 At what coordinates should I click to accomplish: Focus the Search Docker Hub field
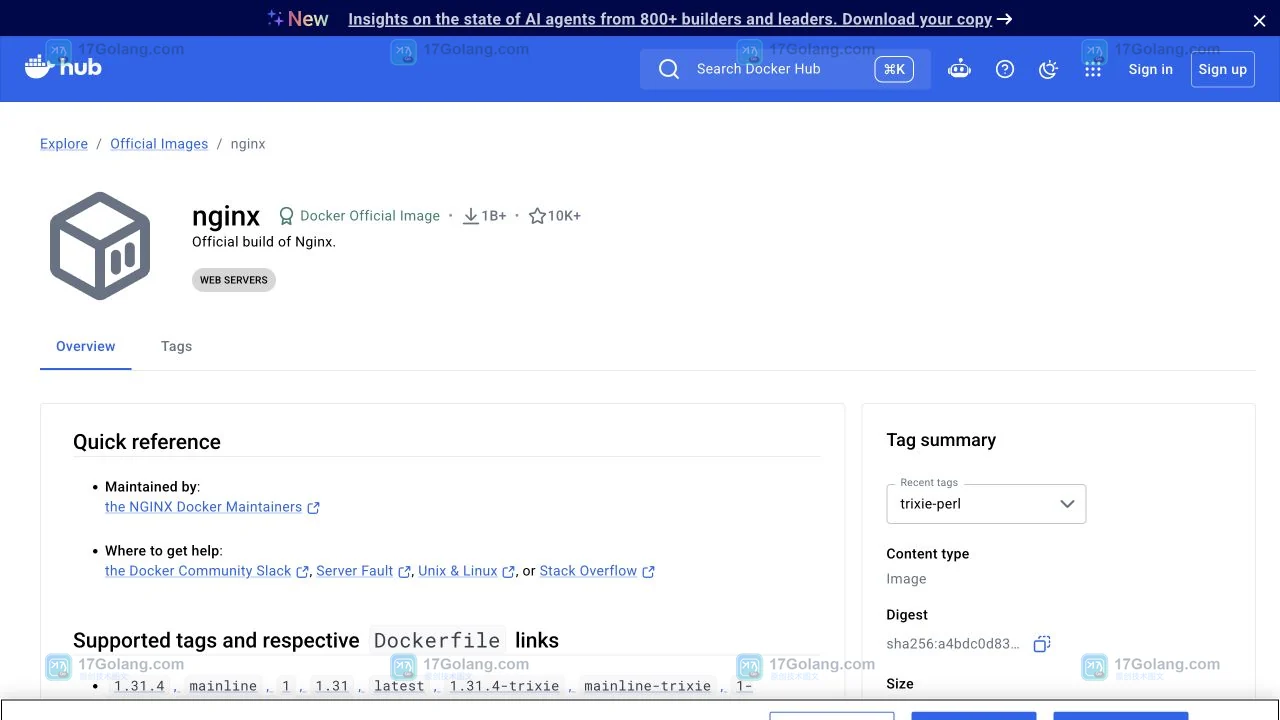785,69
